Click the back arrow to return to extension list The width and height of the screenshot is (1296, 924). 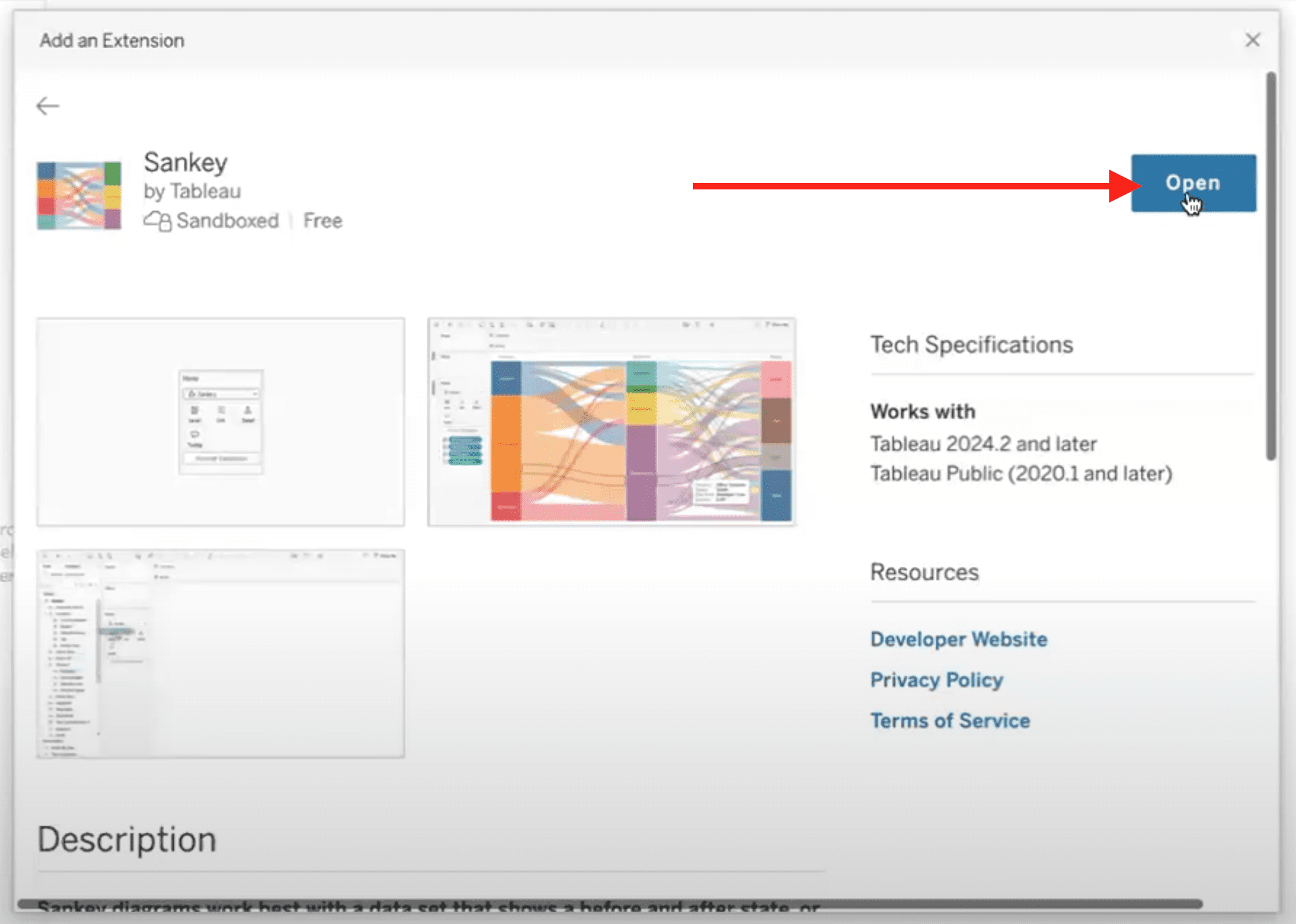[47, 105]
